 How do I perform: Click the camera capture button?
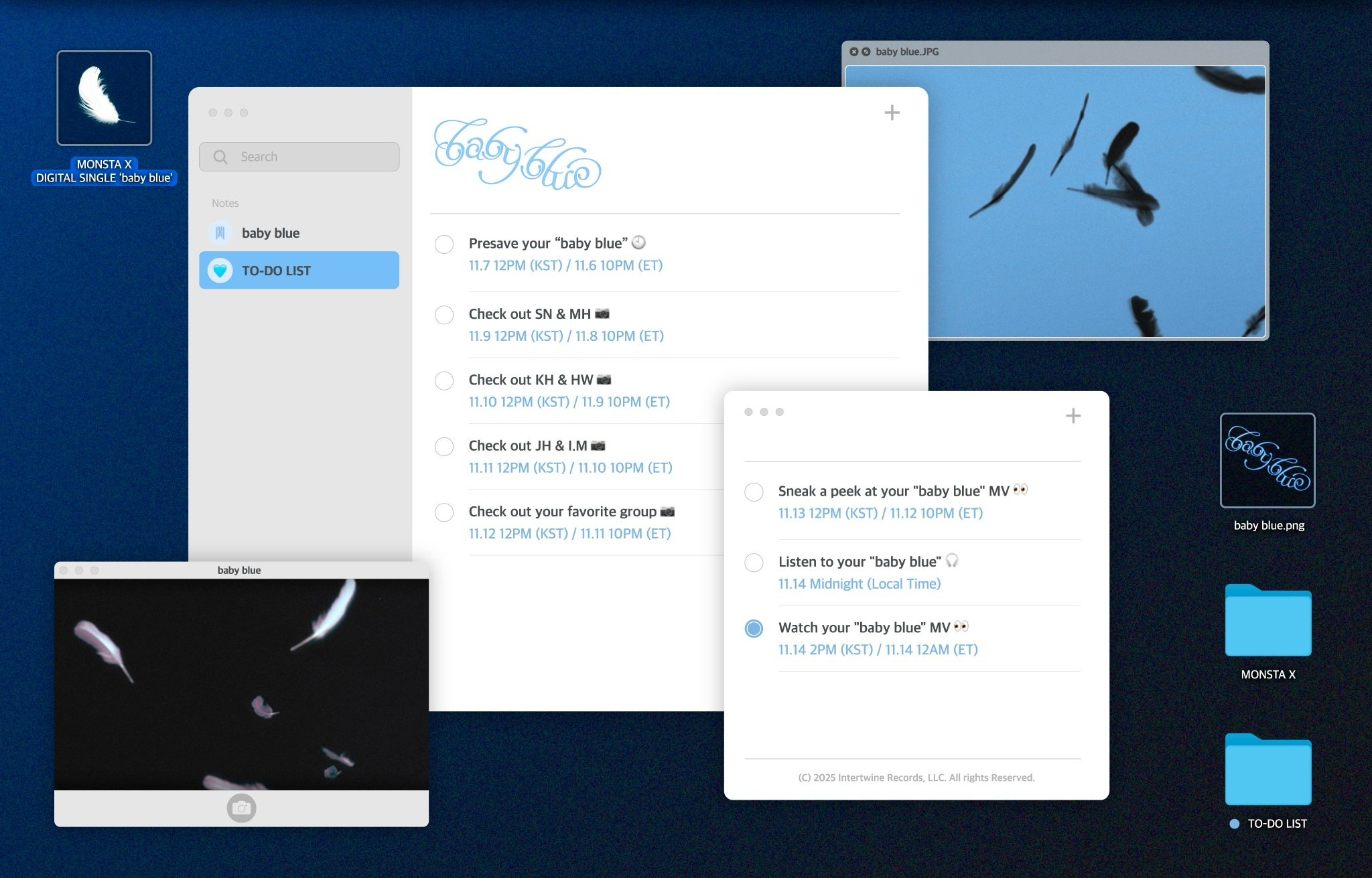pyautogui.click(x=241, y=808)
